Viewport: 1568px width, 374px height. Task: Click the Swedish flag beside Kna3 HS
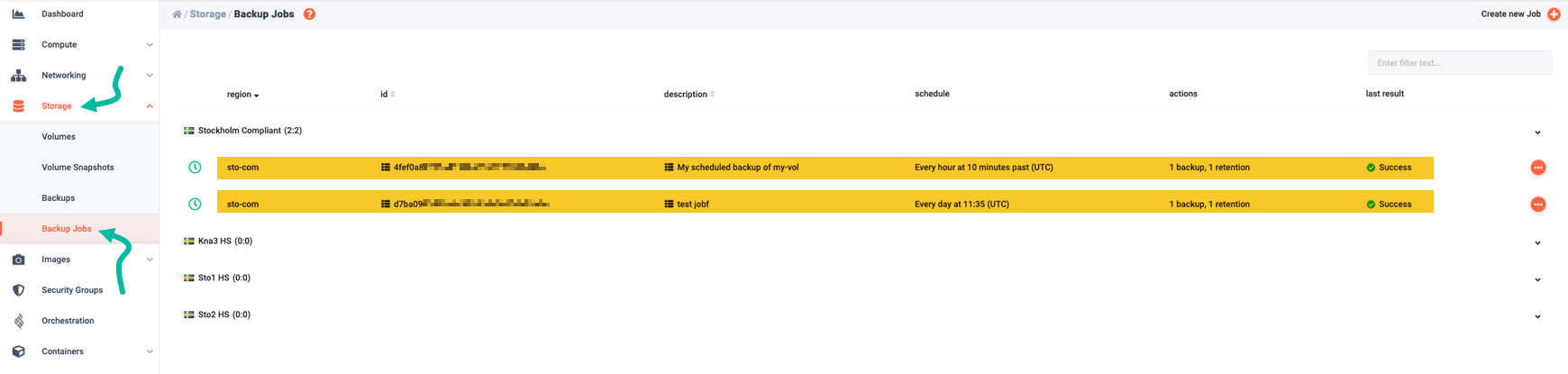pos(189,242)
